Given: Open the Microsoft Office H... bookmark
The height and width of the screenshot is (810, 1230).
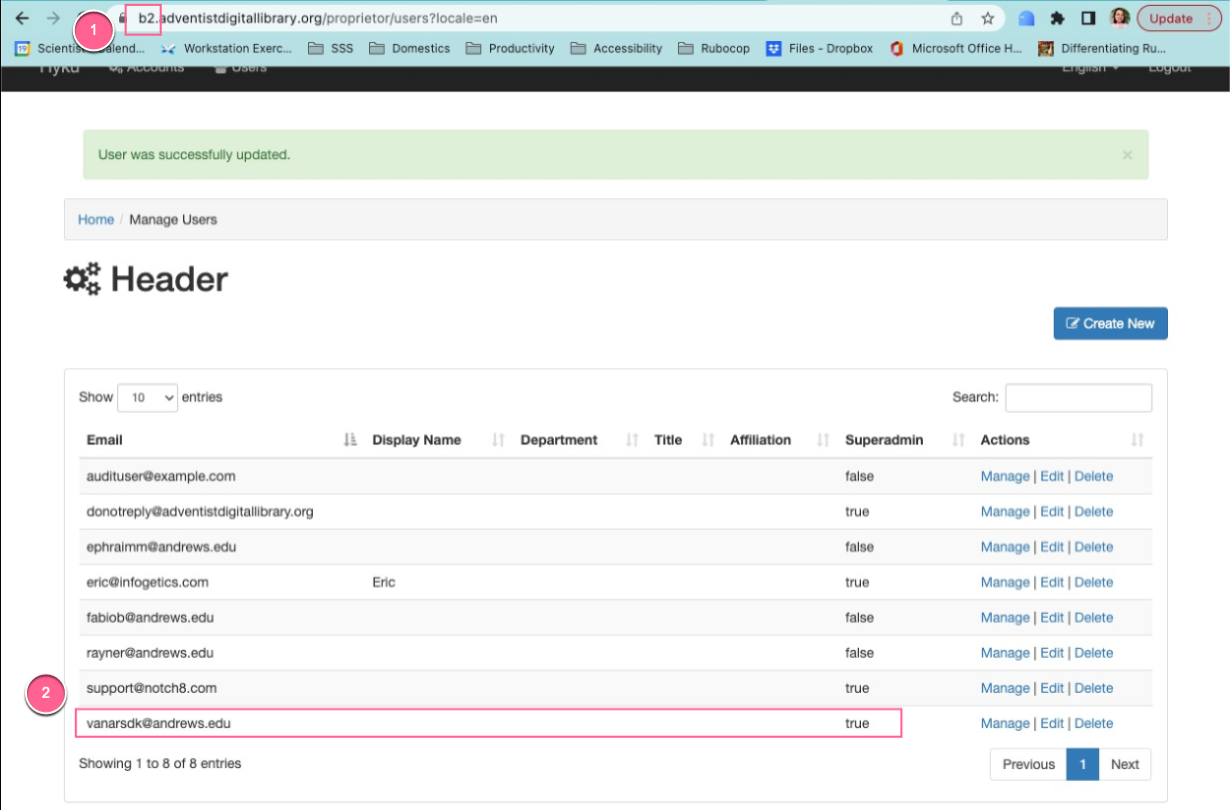Looking at the screenshot, I should pyautogui.click(x=956, y=48).
